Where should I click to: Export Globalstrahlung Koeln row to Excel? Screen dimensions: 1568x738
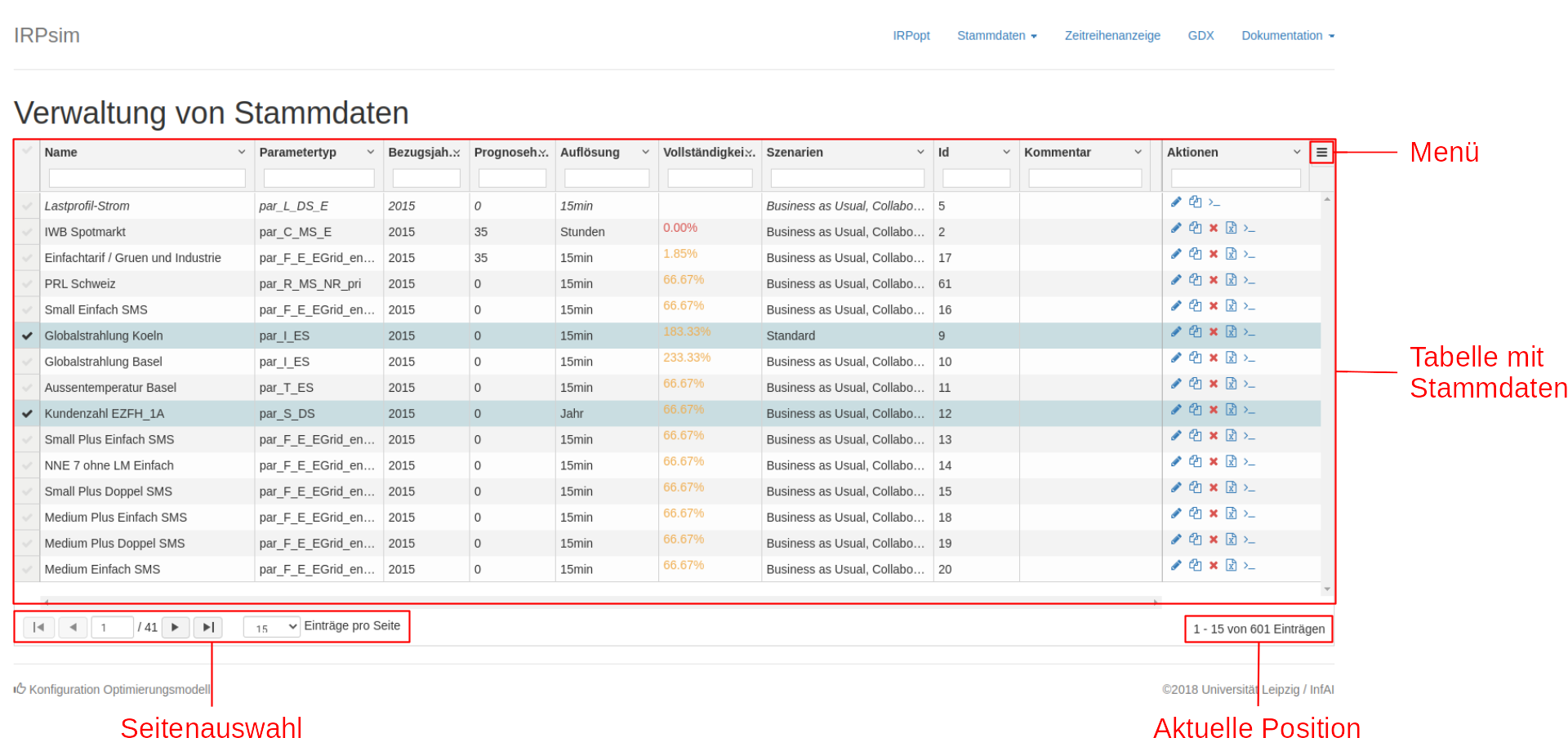tap(1231, 331)
